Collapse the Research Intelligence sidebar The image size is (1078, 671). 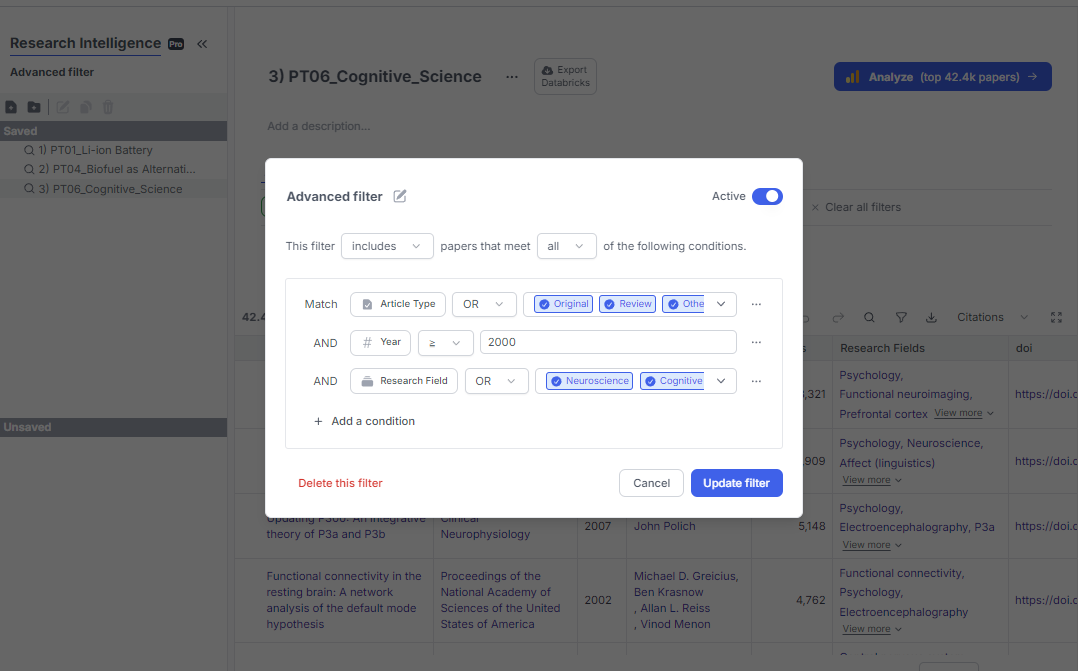click(201, 44)
